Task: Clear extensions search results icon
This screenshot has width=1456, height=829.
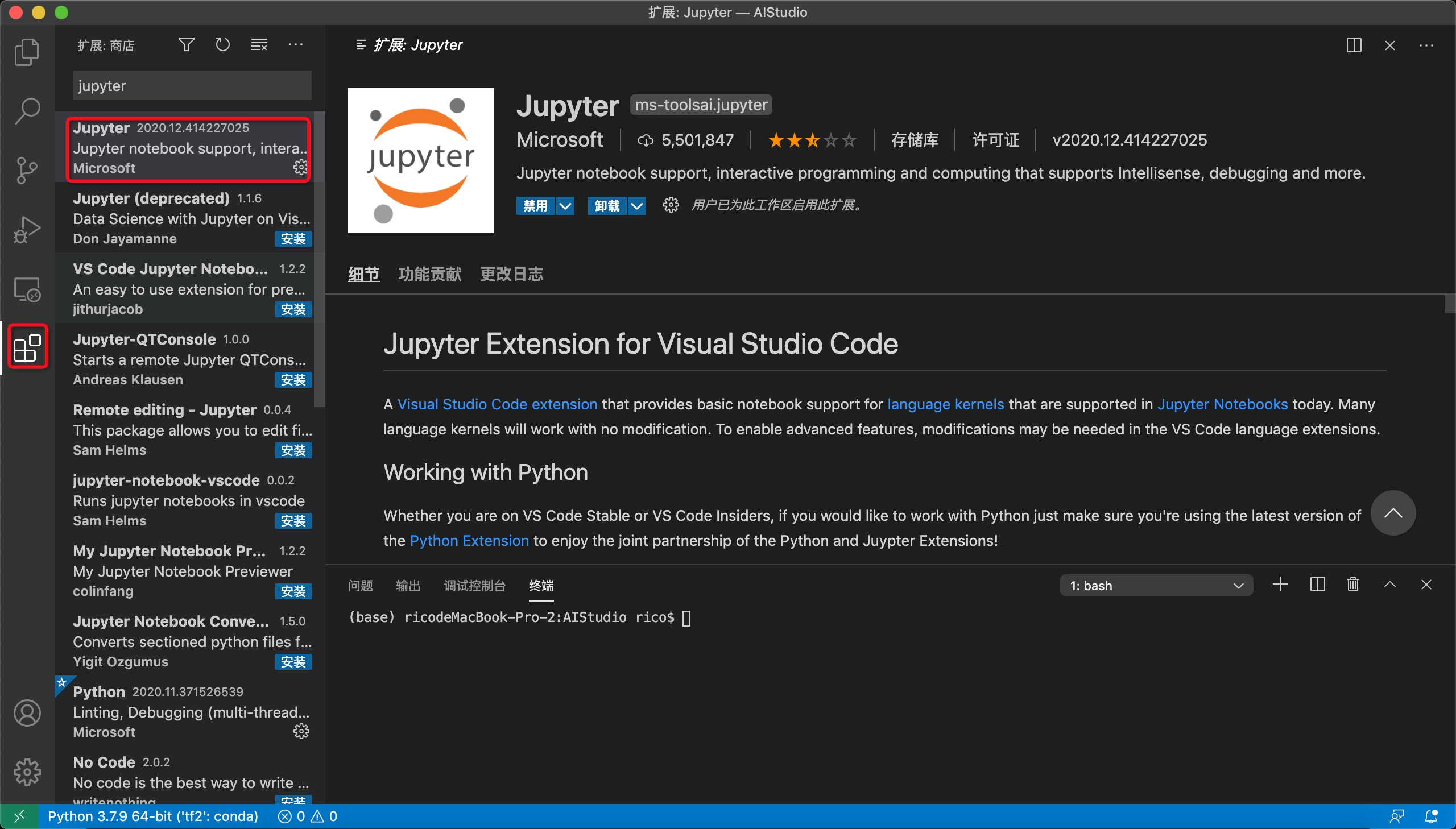Action: [x=259, y=44]
